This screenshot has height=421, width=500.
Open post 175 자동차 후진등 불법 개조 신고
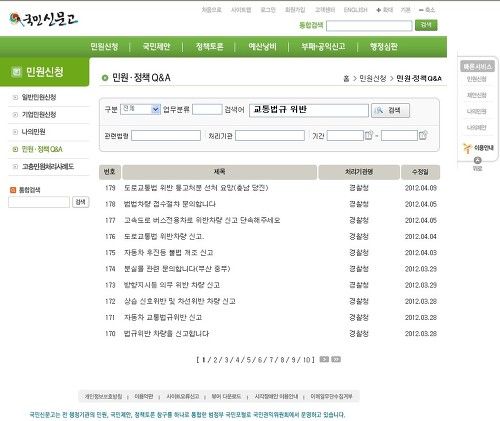(168, 253)
